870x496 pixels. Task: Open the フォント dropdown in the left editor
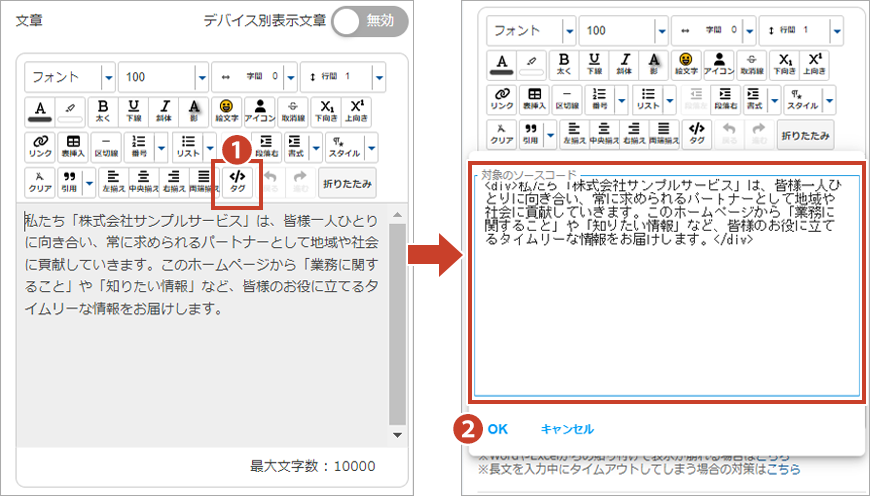tap(107, 76)
